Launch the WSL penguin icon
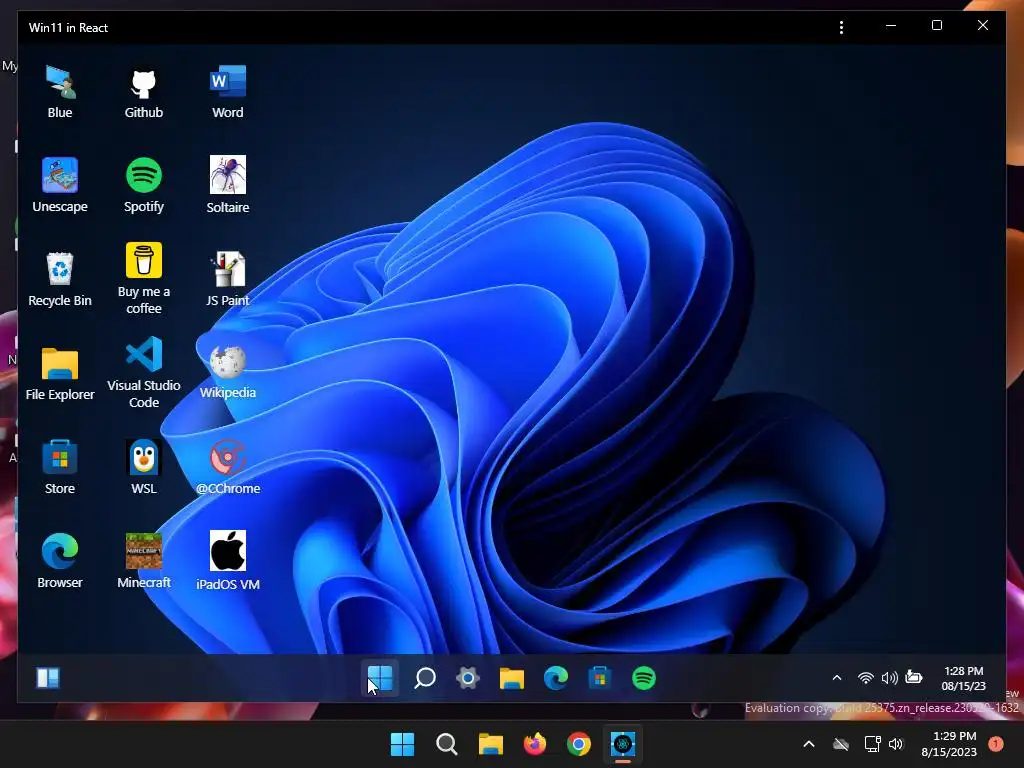 [144, 468]
